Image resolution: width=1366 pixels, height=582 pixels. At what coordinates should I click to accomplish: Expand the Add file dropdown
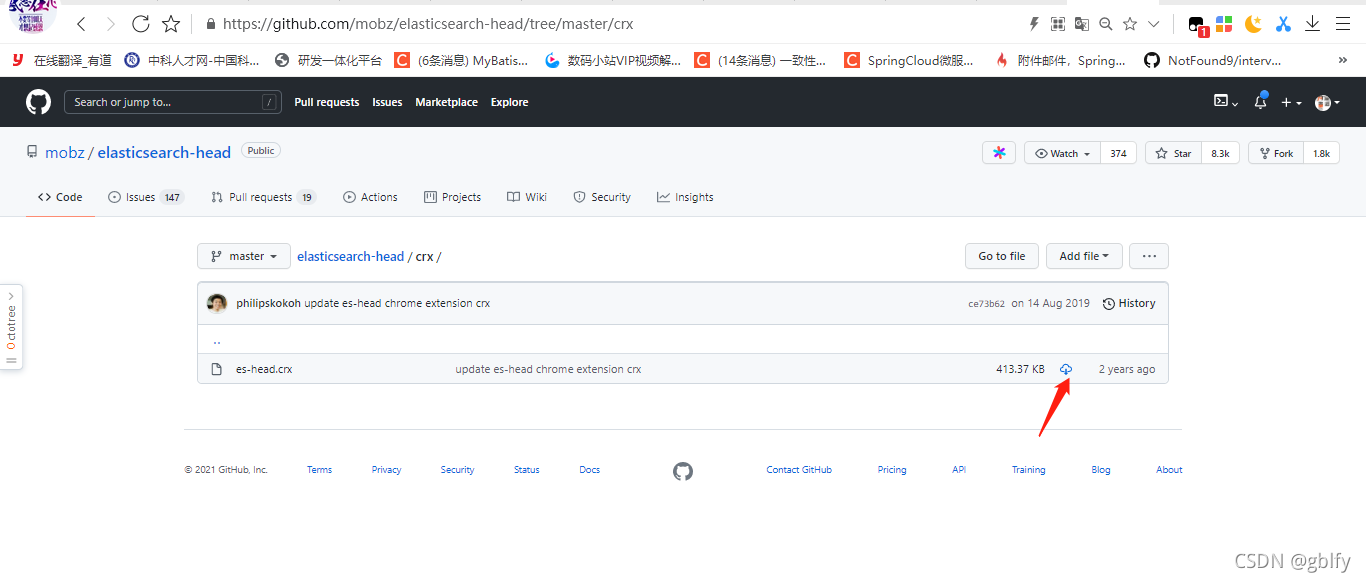point(1084,256)
